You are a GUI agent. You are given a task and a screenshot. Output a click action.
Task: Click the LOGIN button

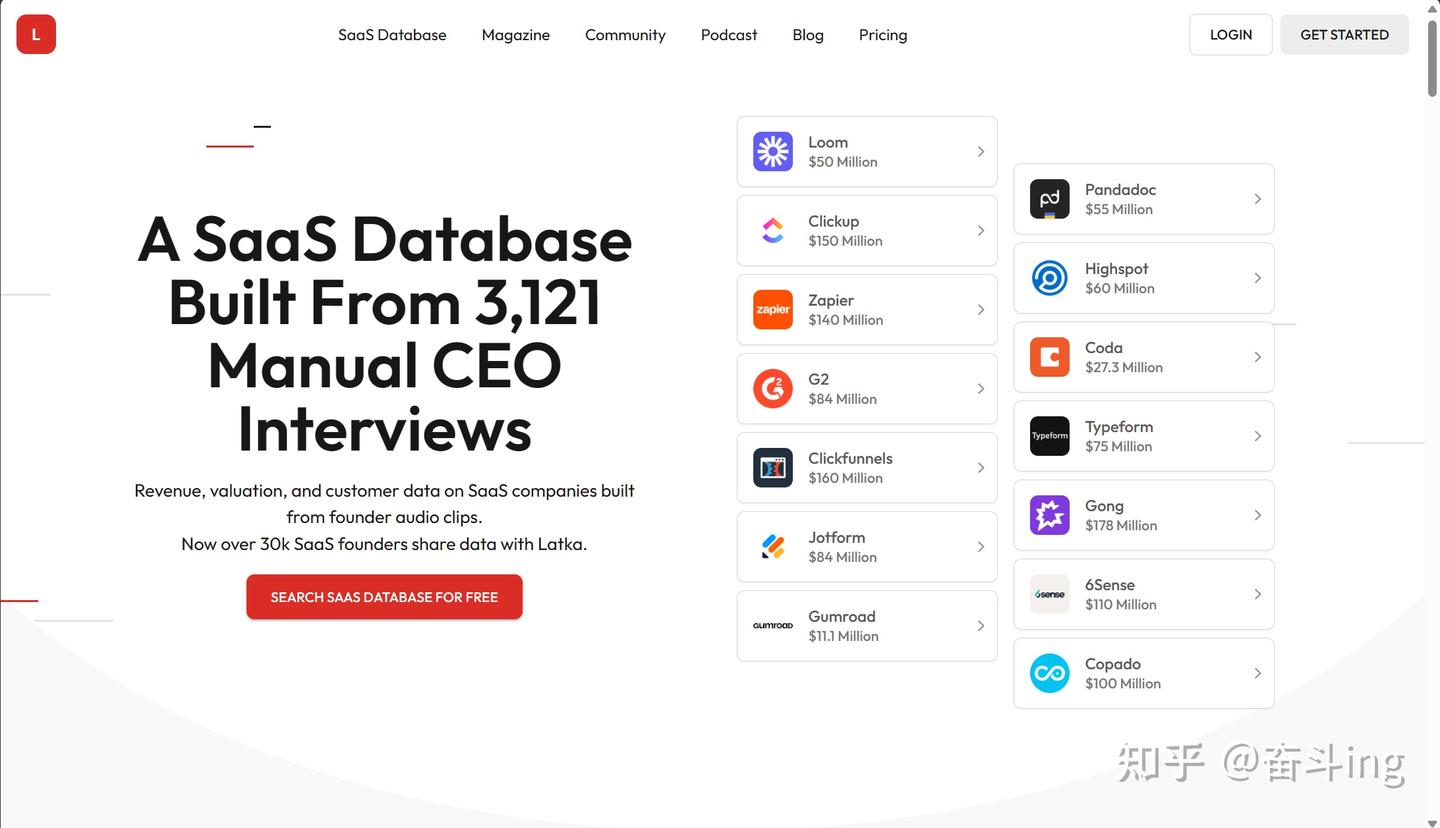click(1231, 34)
